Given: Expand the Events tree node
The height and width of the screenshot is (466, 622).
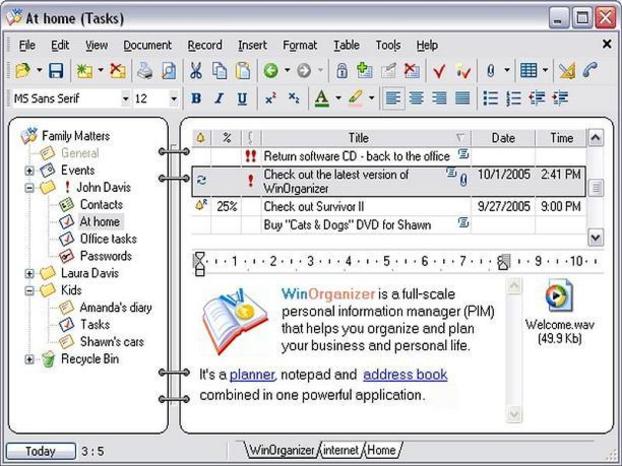Looking at the screenshot, I should coord(29,171).
